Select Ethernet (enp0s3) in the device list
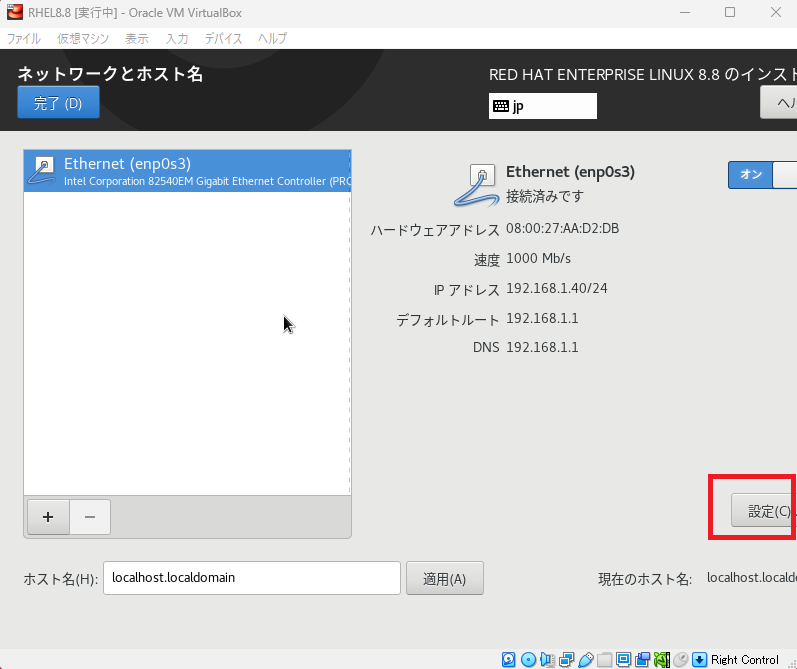Viewport: 797px width, 669px height. 187,171
